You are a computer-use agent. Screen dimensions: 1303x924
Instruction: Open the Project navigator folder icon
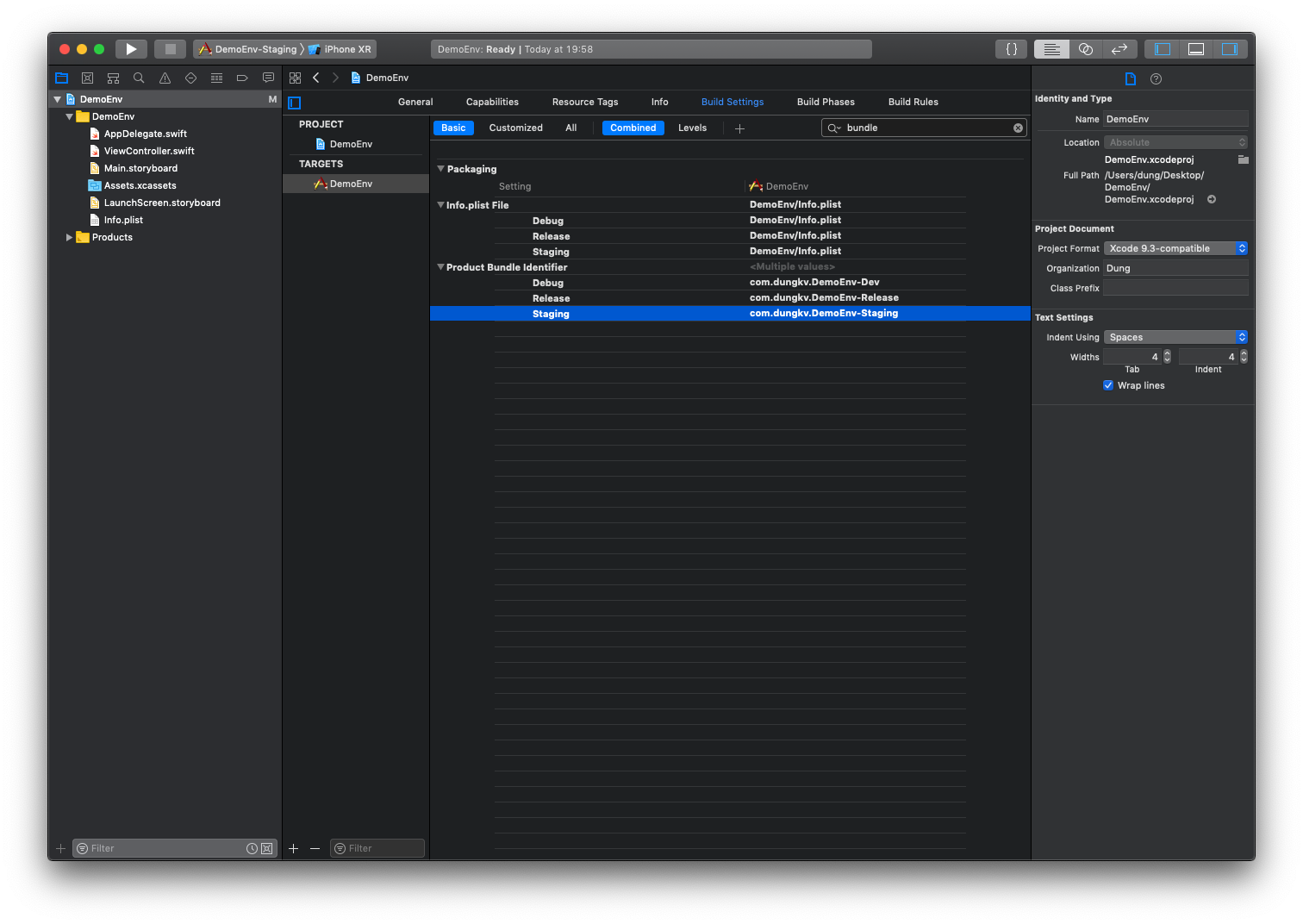[61, 78]
